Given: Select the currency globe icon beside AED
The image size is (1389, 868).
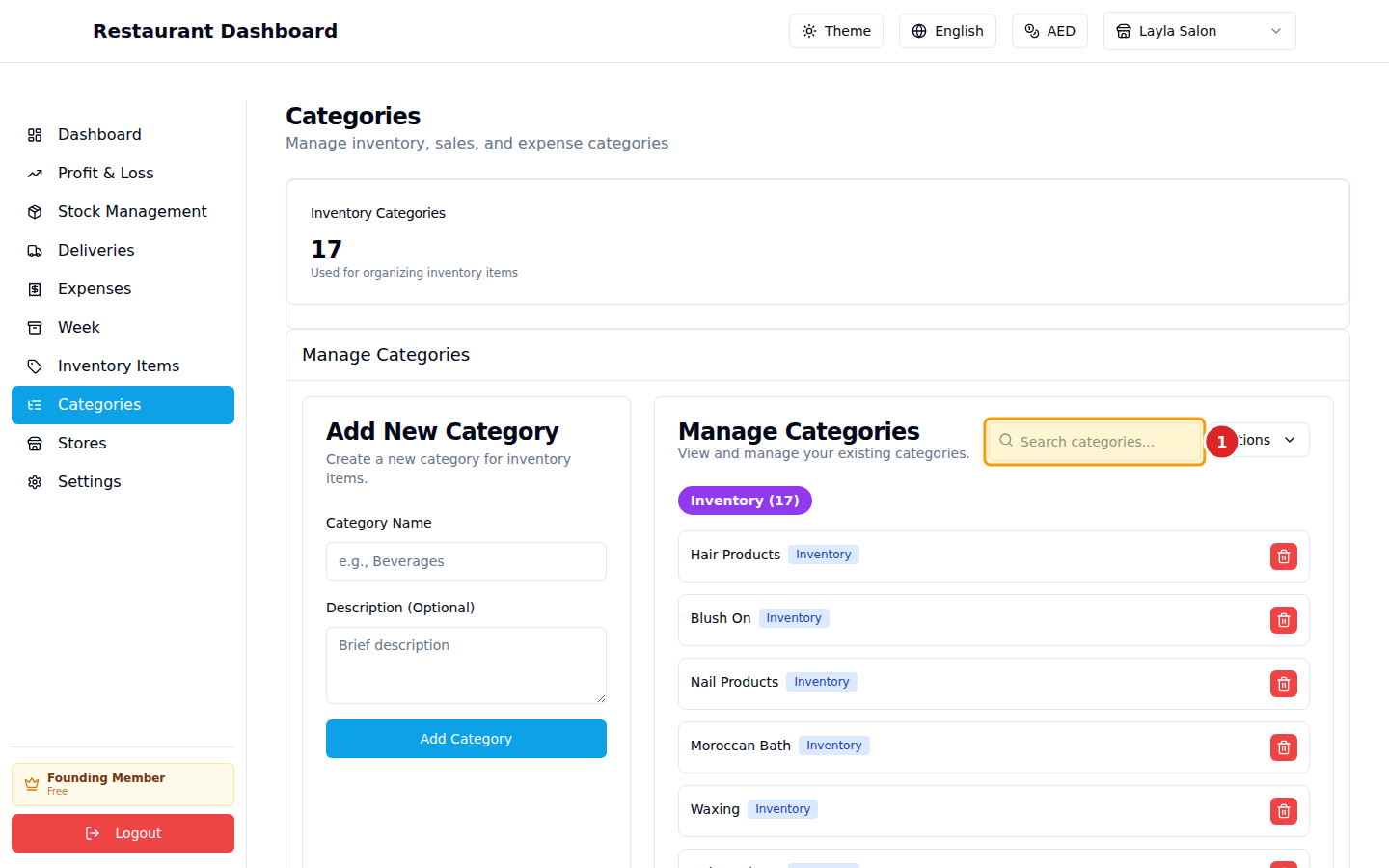Looking at the screenshot, I should (1034, 30).
